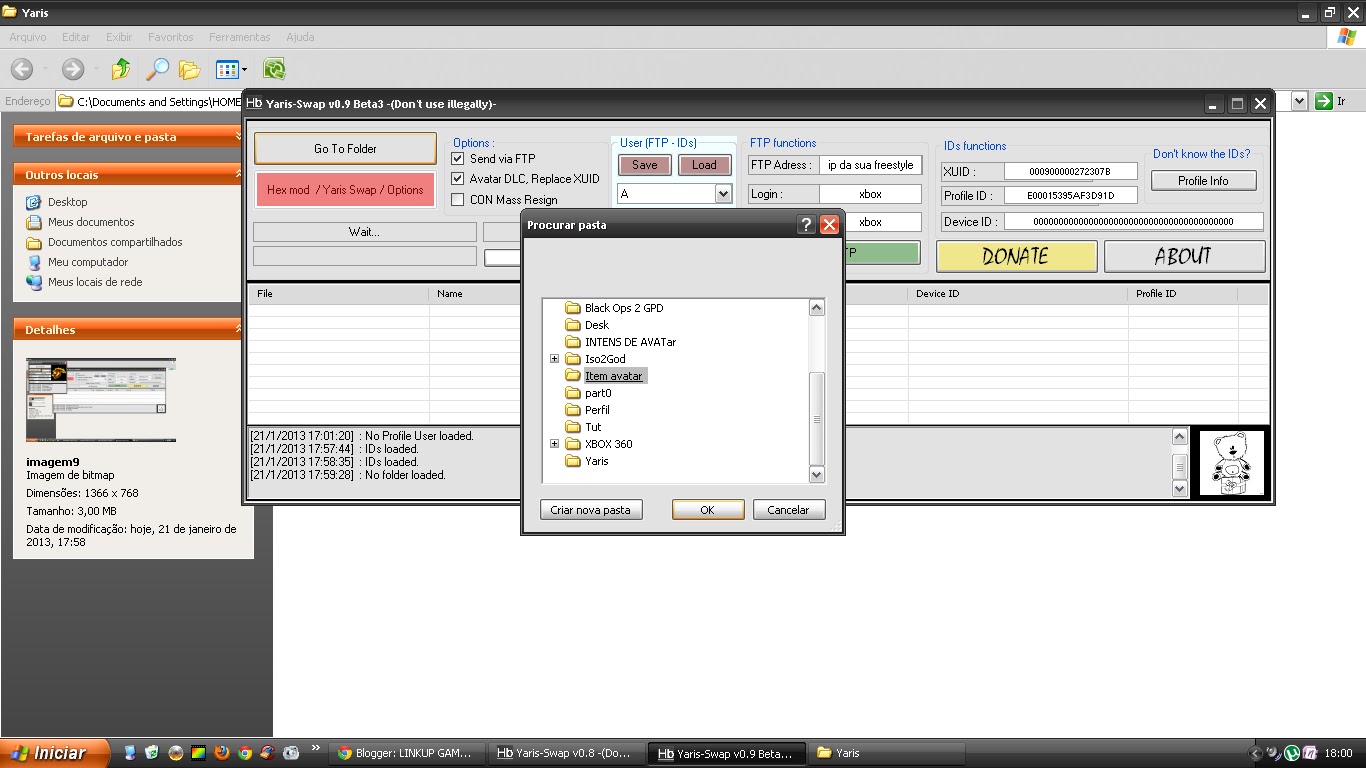1366x768 pixels.
Task: Collapse the Tarefas de arquivo e pasta panel
Action: pos(238,136)
